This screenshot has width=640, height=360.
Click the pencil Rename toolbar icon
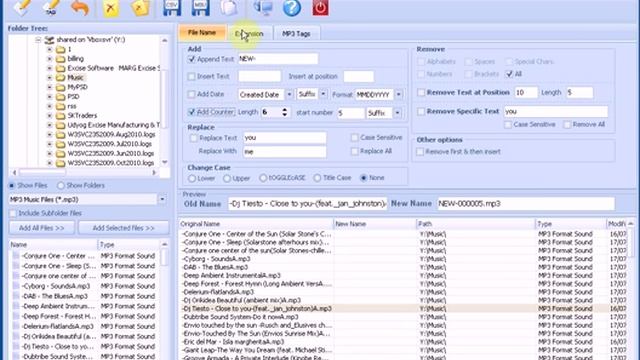22,7
